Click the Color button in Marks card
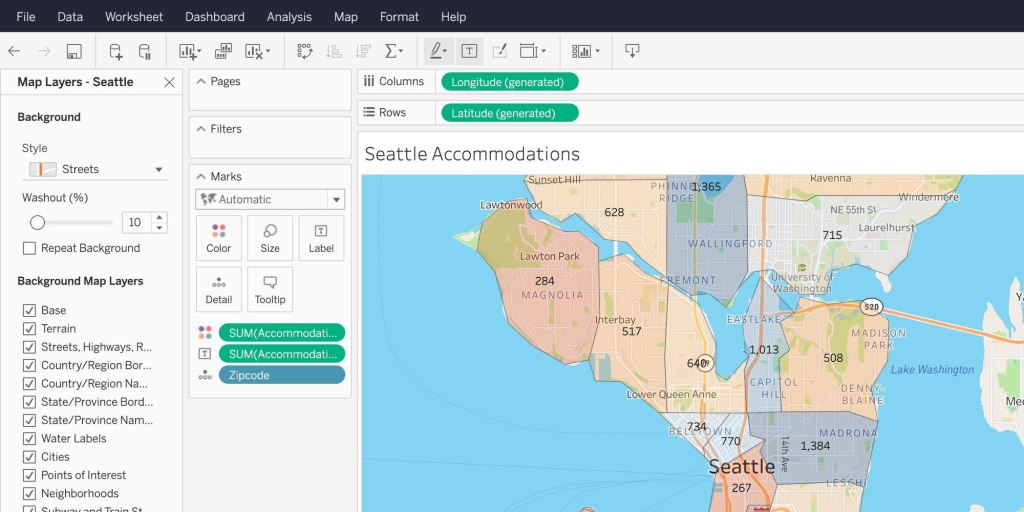Viewport: 1024px width, 512px height. pos(219,238)
